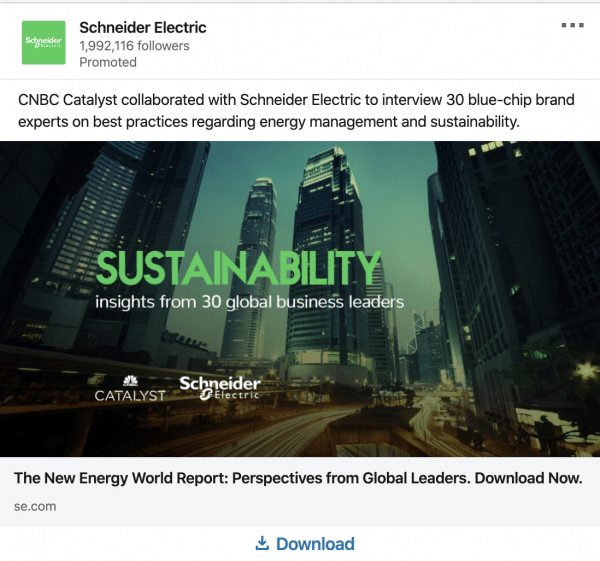Click the Schneider Electric green logo avatar
The width and height of the screenshot is (600, 561).
pyautogui.click(x=44, y=42)
